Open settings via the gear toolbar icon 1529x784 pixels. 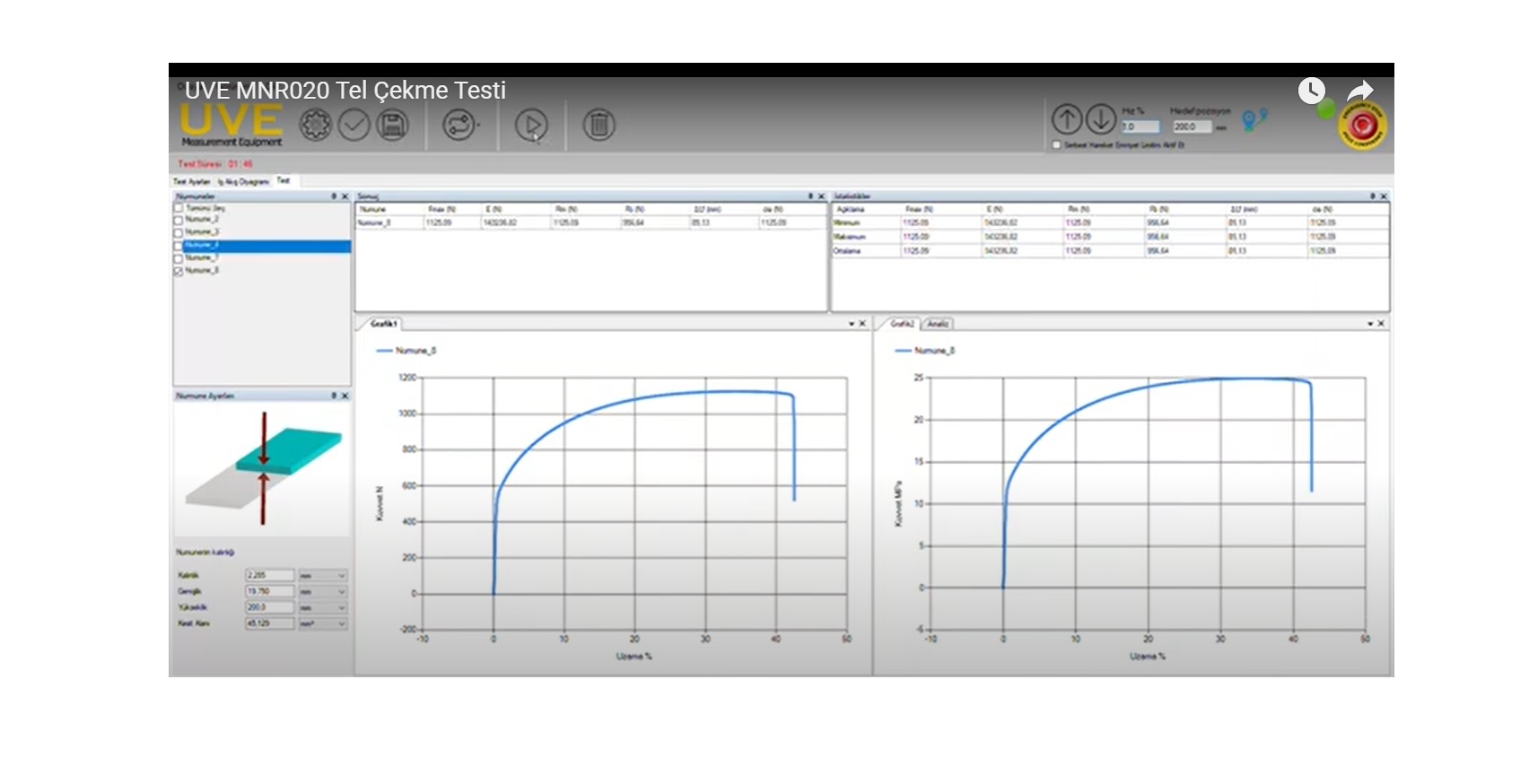tap(315, 125)
